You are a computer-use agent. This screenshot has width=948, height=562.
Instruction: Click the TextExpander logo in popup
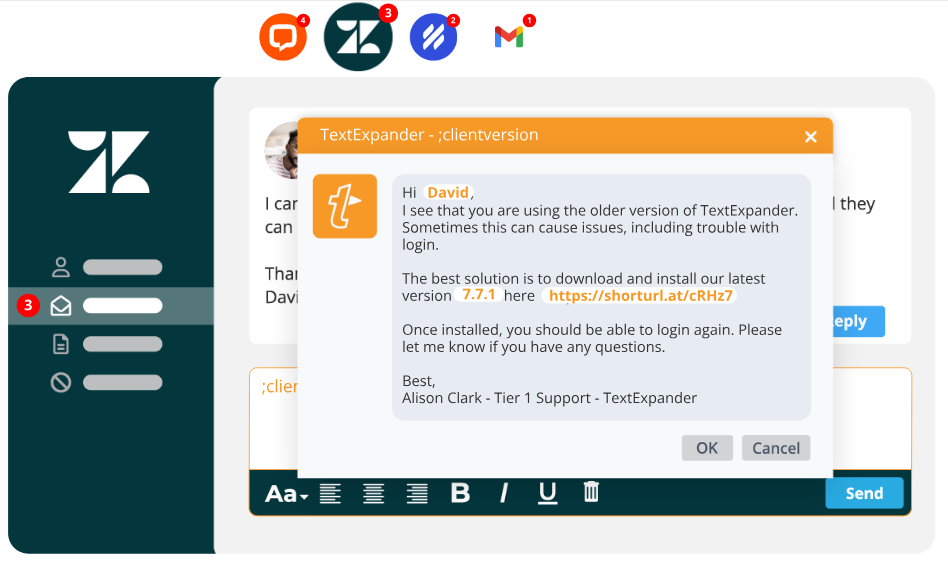[x=345, y=206]
